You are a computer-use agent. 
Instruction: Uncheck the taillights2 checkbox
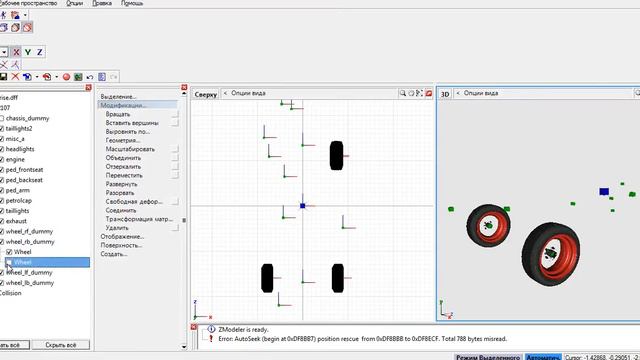(x=1, y=129)
